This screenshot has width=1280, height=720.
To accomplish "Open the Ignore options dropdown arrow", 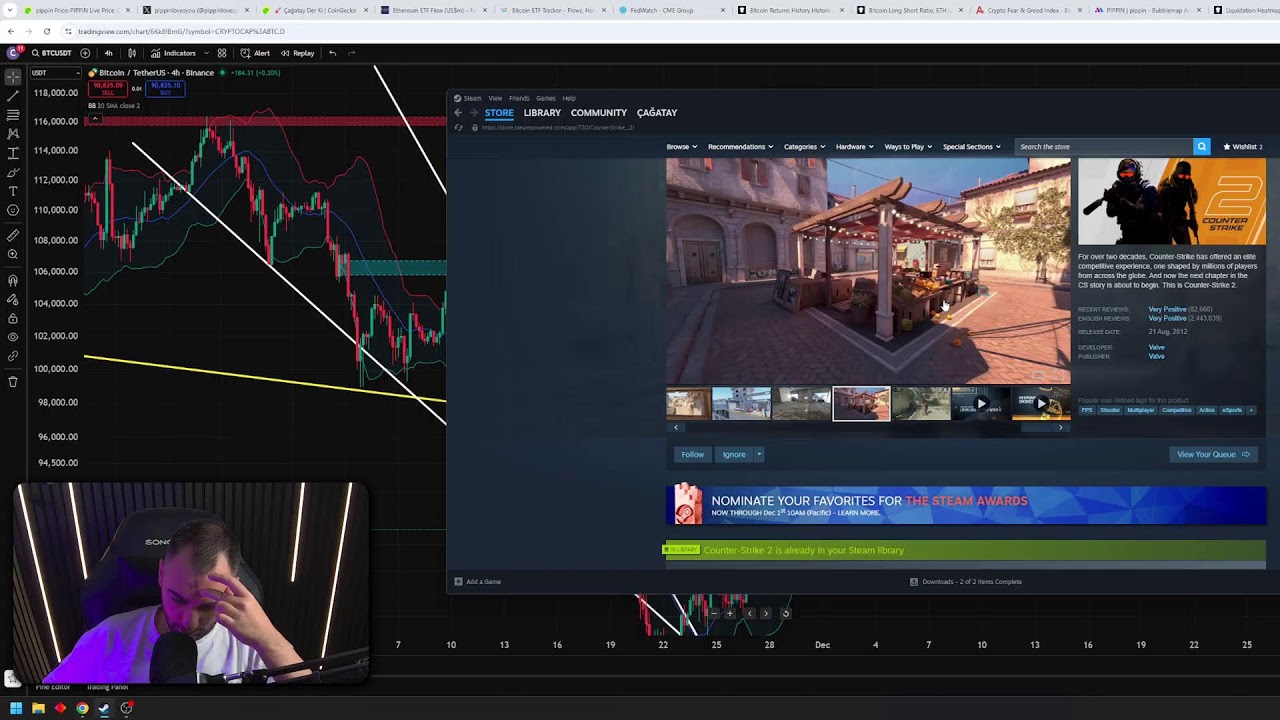I will point(759,454).
